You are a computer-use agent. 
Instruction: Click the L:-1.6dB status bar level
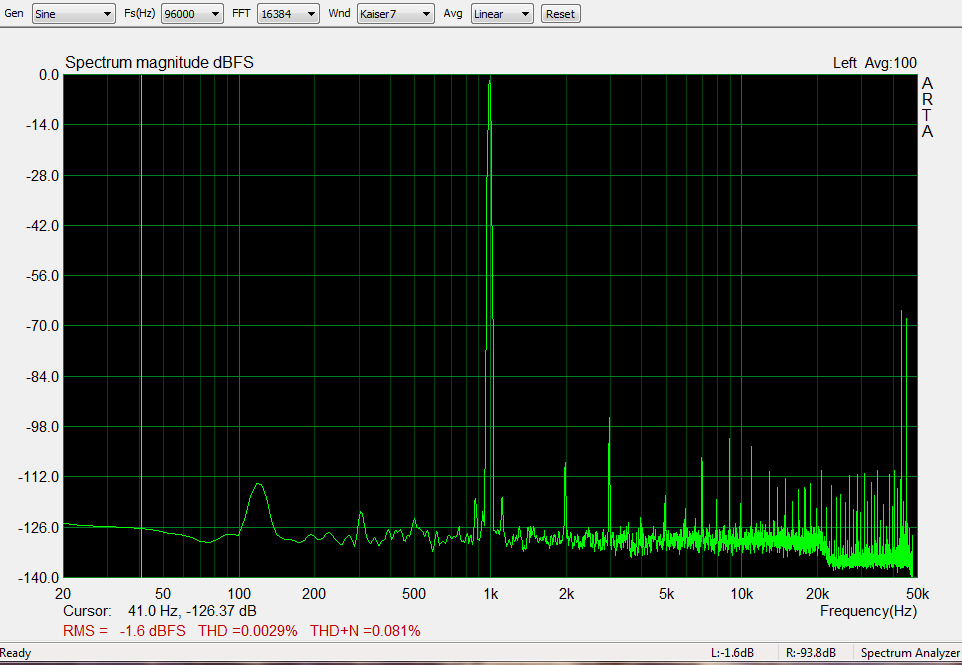coord(732,653)
